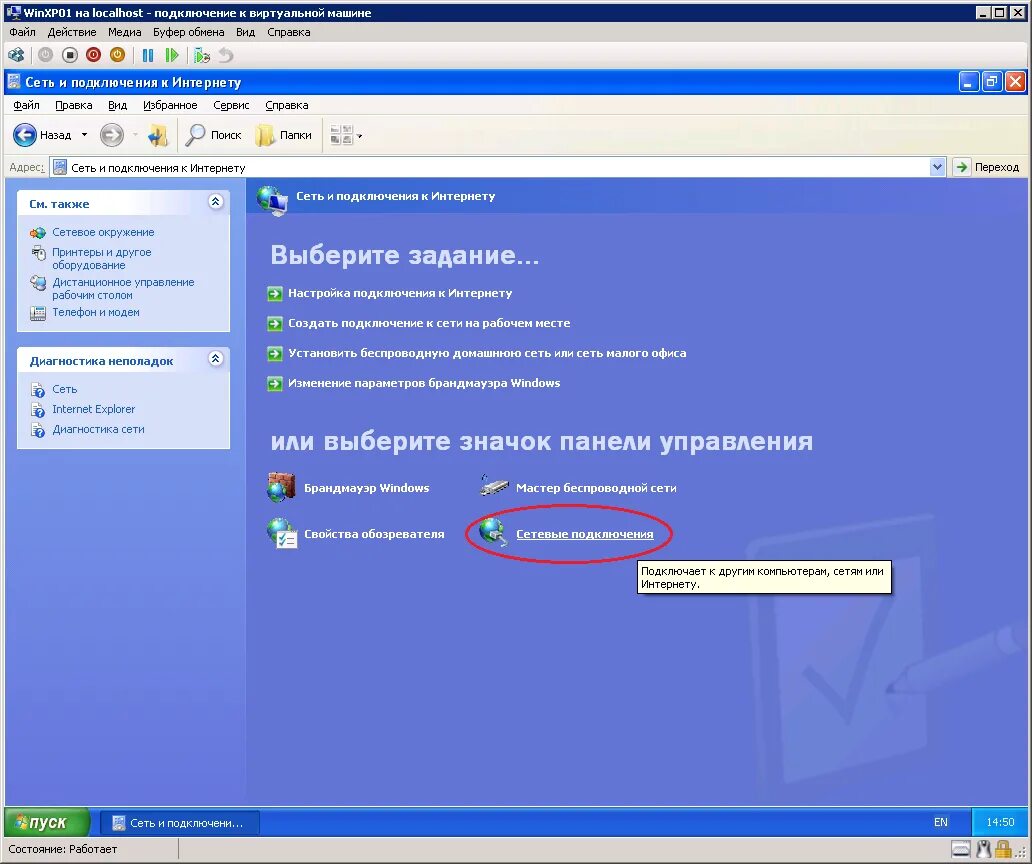Click the grayed Start VM icon
This screenshot has height=864, width=1032.
tap(45, 55)
